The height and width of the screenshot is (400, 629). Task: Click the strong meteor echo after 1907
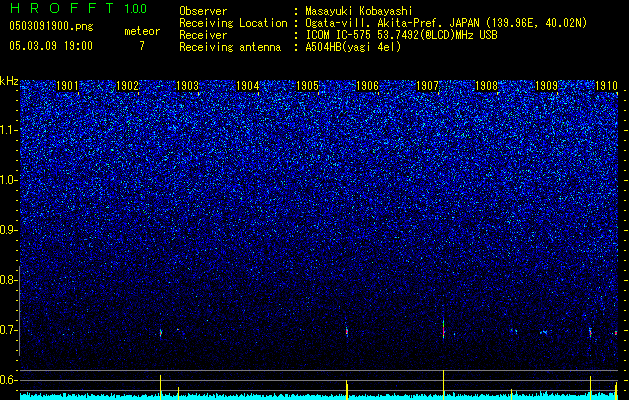(x=444, y=330)
